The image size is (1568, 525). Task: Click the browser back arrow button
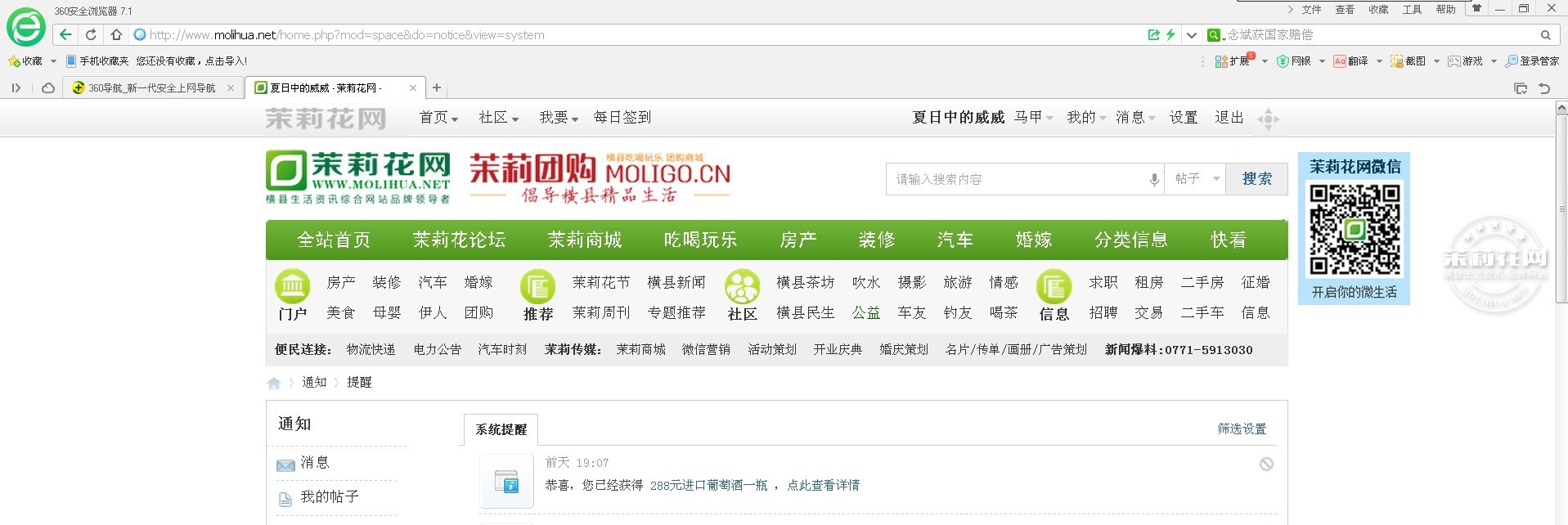click(x=65, y=34)
